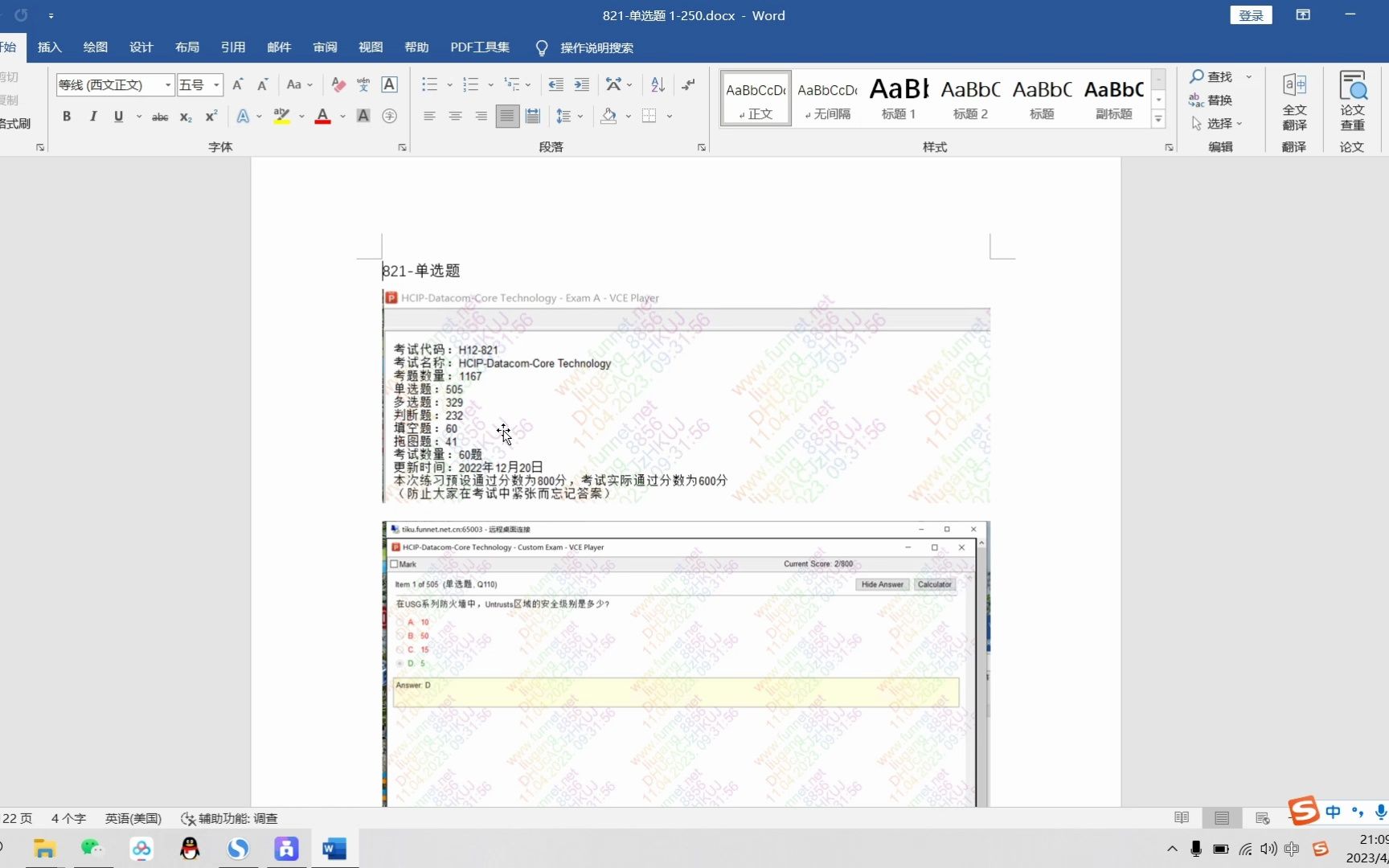Open File Explorer from taskbar
This screenshot has width=1389, height=868.
tap(45, 849)
